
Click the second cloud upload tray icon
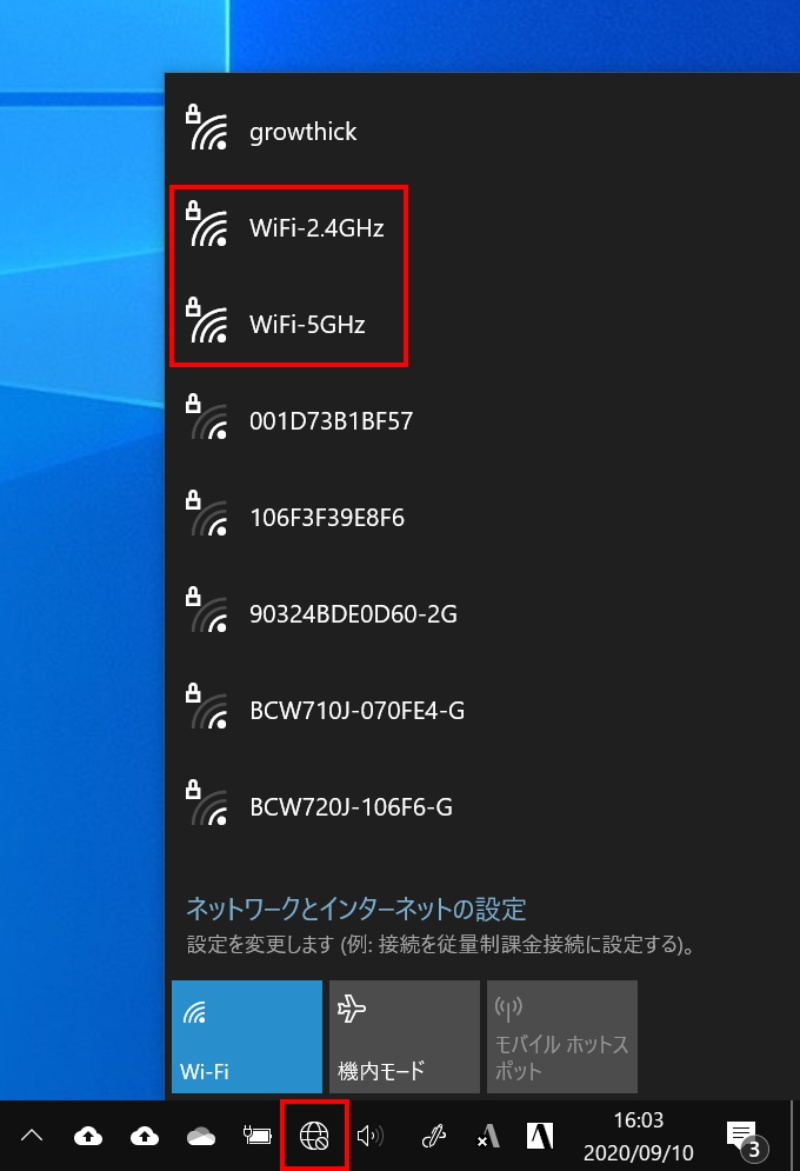coord(144,1136)
